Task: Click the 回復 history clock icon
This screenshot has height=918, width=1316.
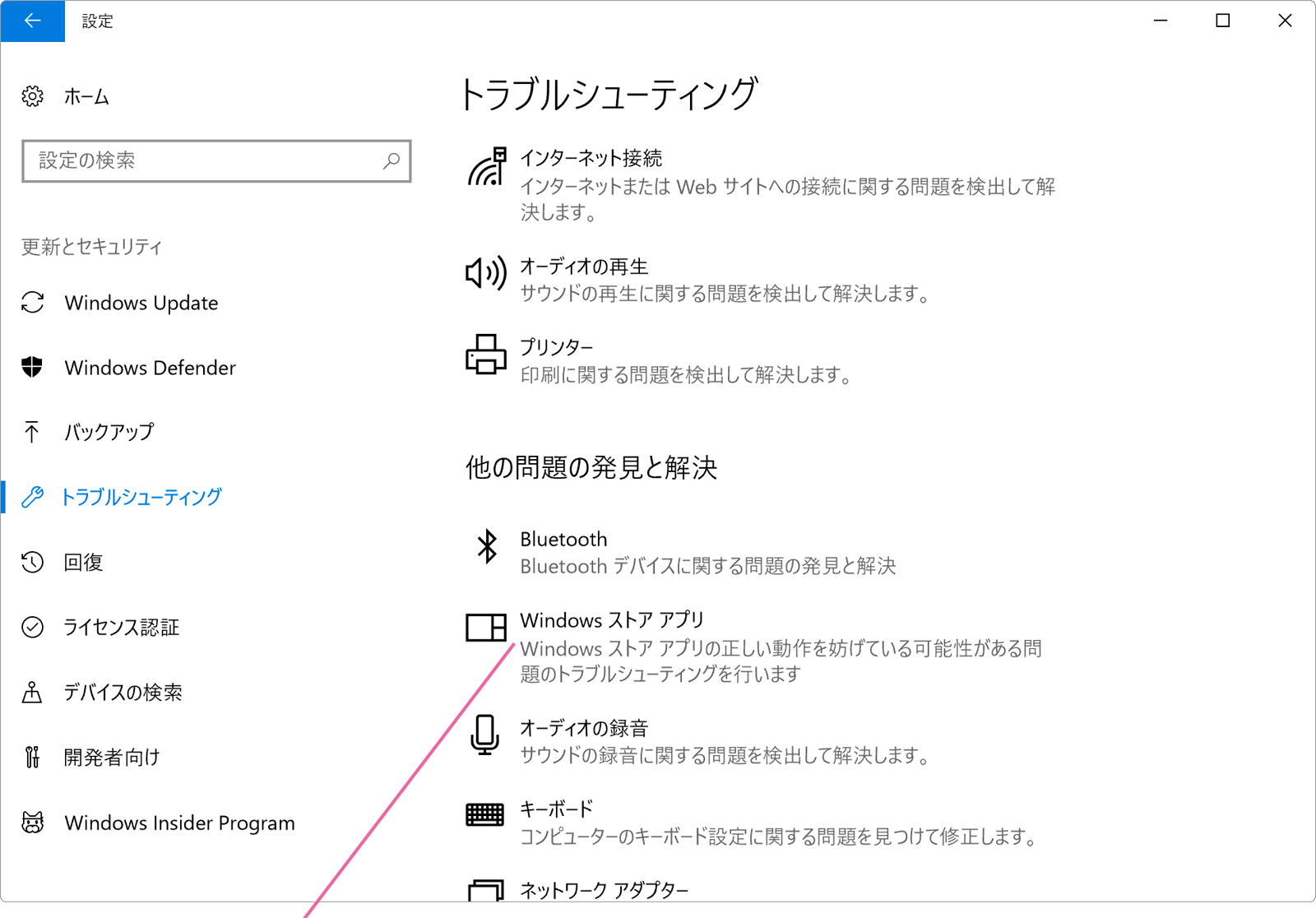Action: [x=32, y=562]
